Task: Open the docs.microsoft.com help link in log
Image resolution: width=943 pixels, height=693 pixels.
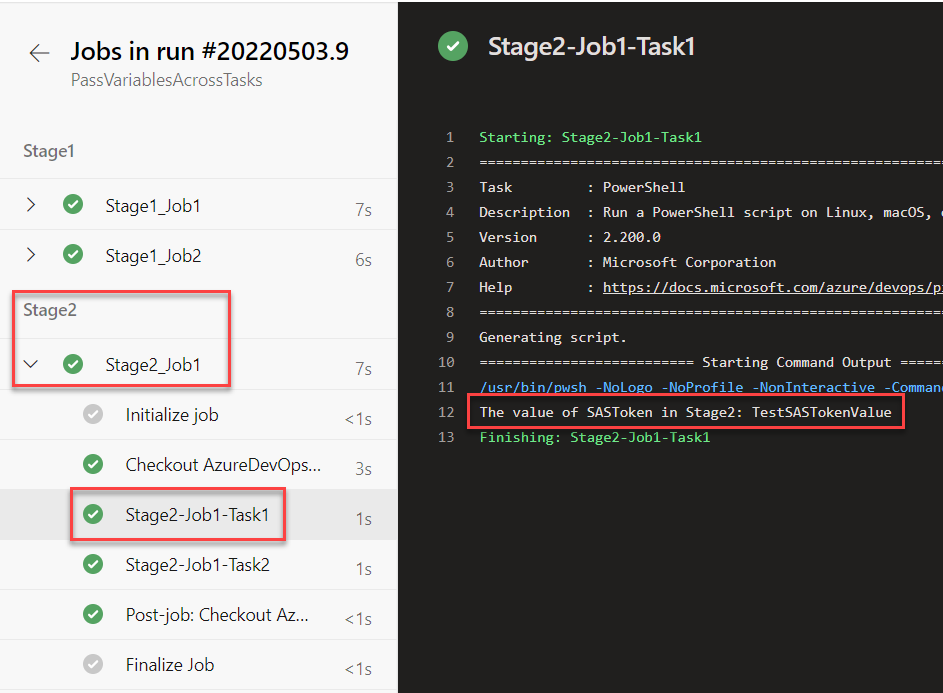Action: click(x=772, y=288)
